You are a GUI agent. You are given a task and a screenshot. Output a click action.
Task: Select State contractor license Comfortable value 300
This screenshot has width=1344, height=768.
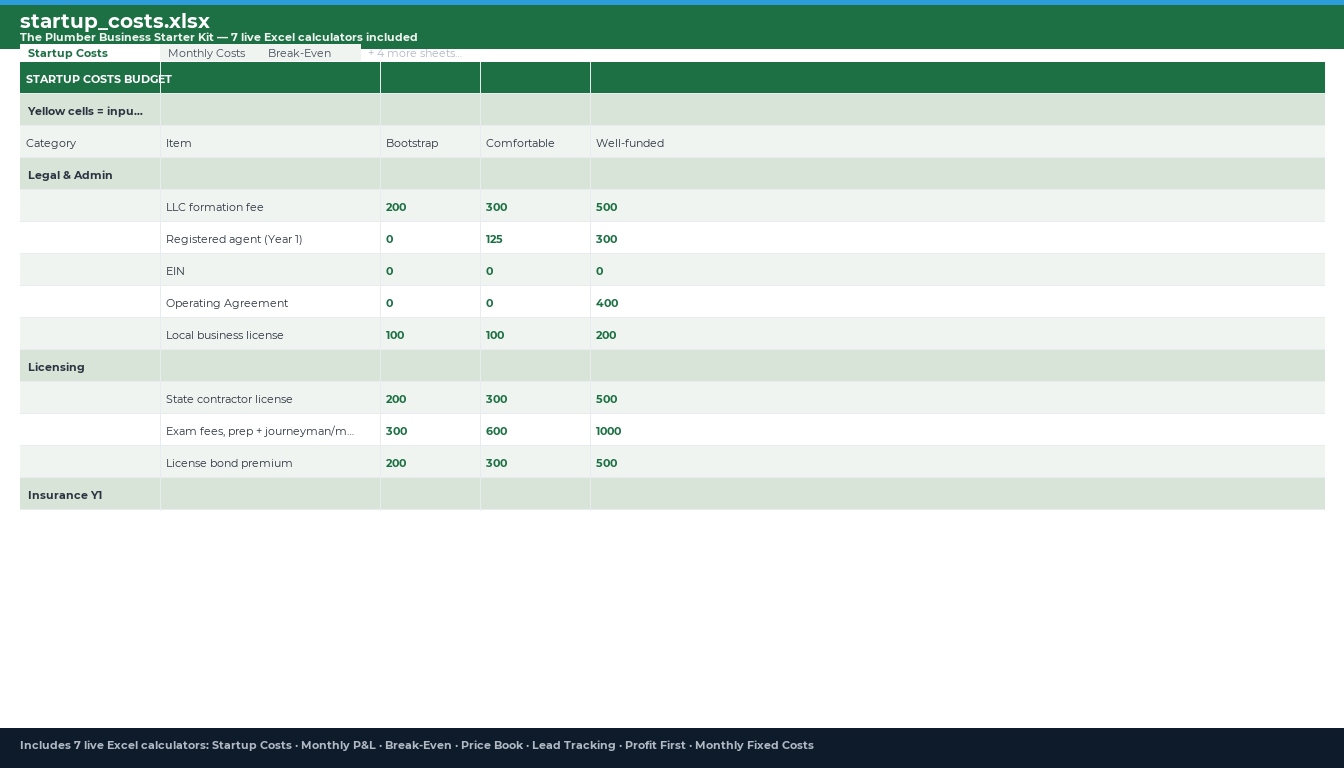click(x=535, y=398)
